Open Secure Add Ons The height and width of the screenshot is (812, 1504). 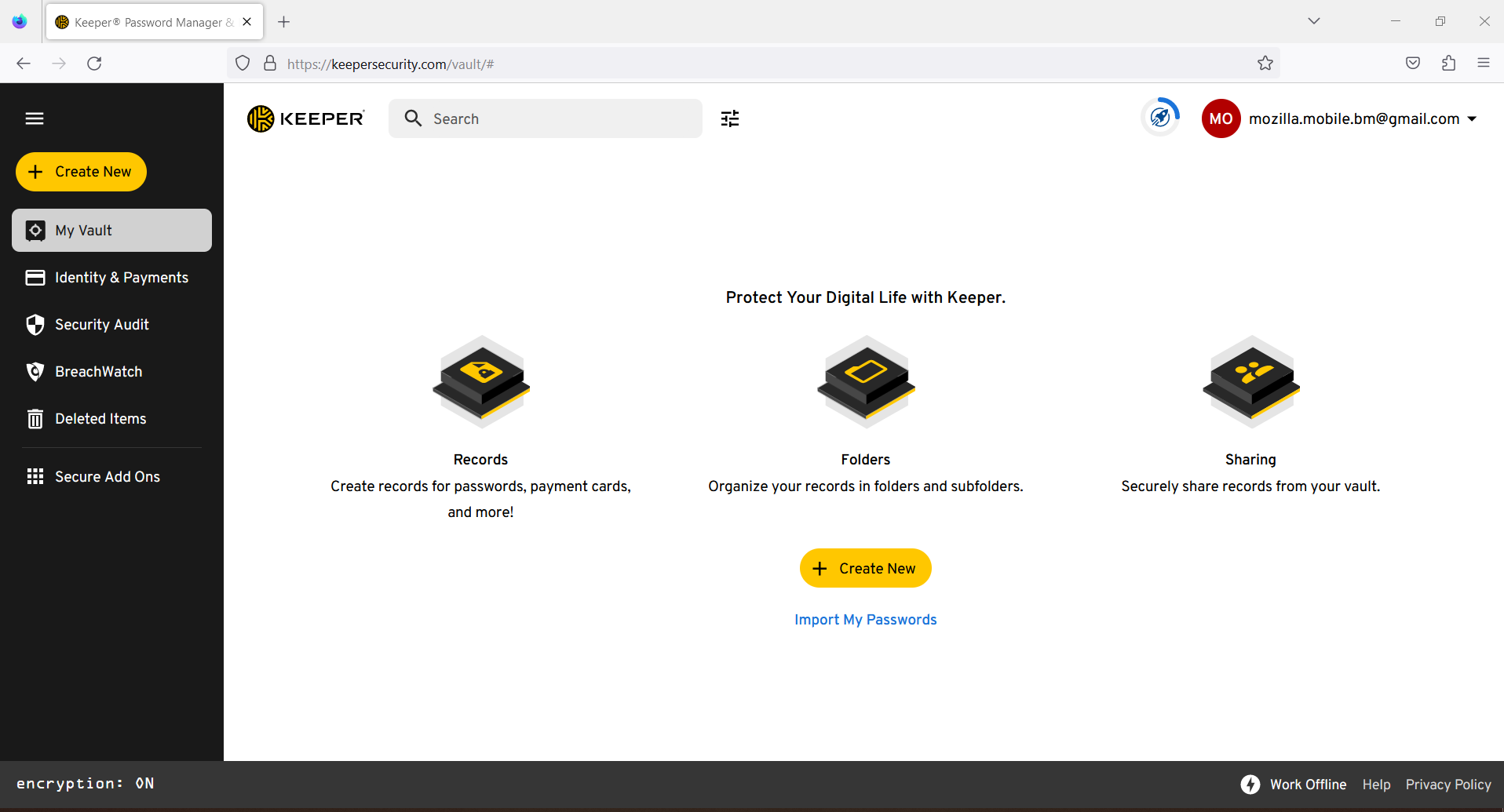[107, 476]
